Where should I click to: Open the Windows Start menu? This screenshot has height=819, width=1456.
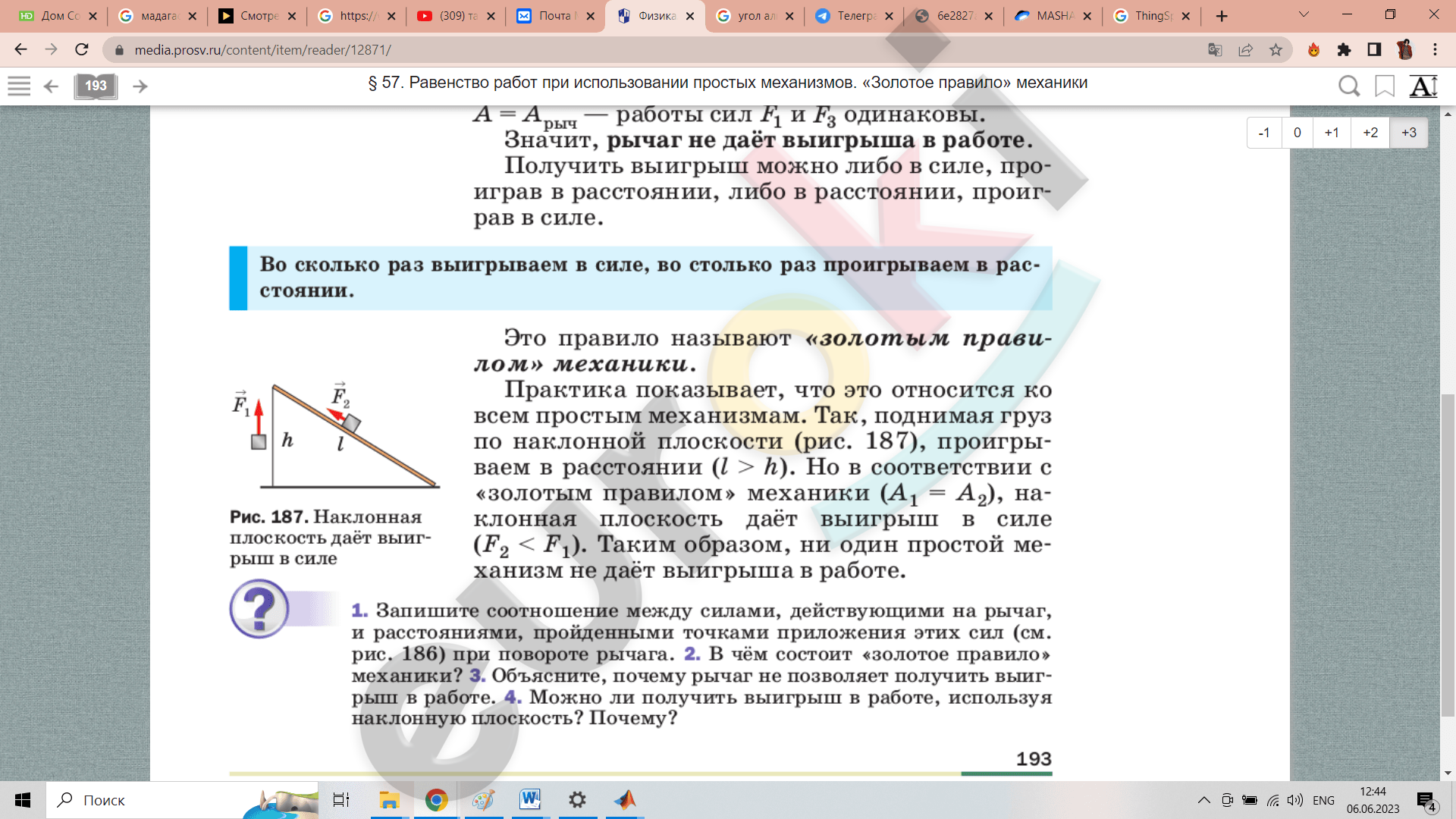23,800
